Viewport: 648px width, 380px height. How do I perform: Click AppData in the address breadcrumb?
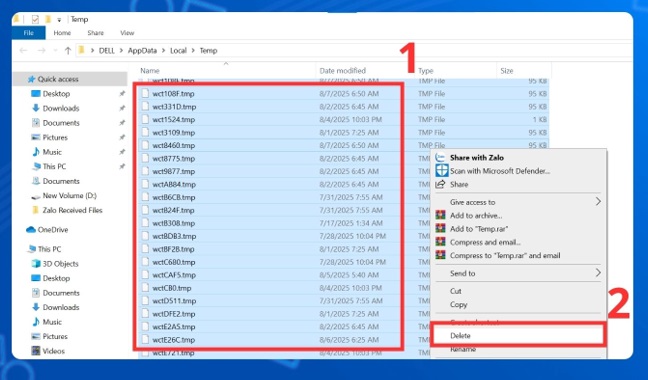pyautogui.click(x=142, y=50)
